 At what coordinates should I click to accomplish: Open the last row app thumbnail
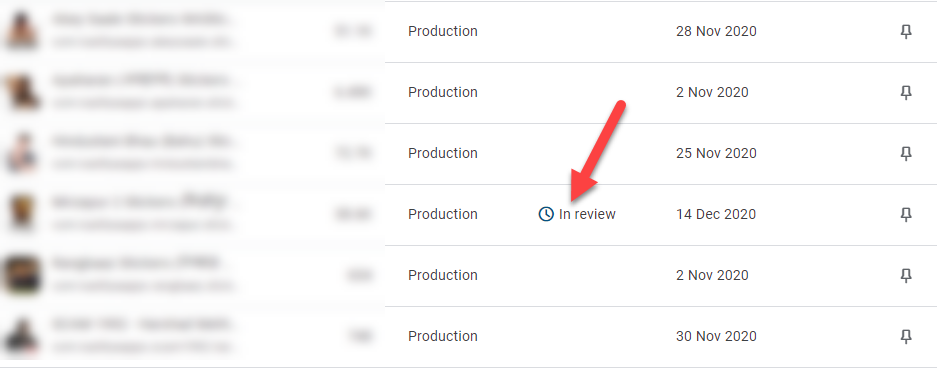click(x=22, y=336)
